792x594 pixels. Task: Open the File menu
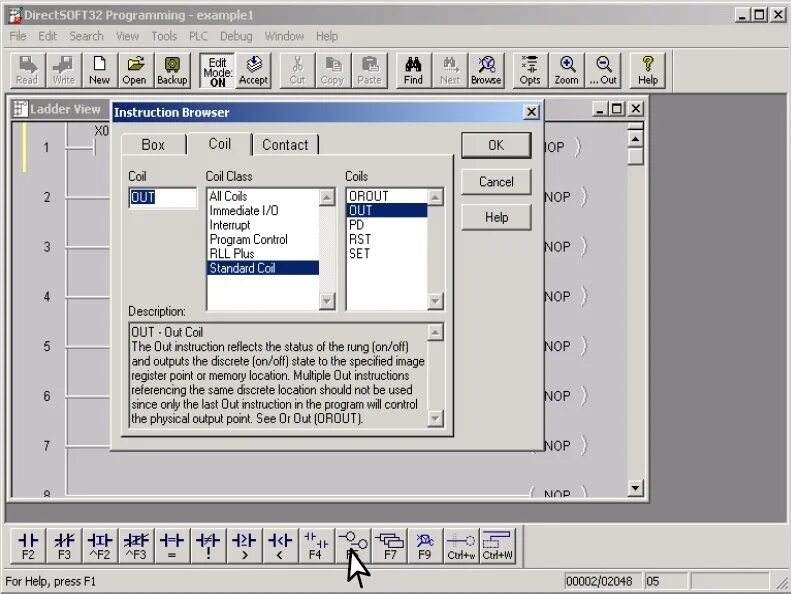pyautogui.click(x=18, y=36)
